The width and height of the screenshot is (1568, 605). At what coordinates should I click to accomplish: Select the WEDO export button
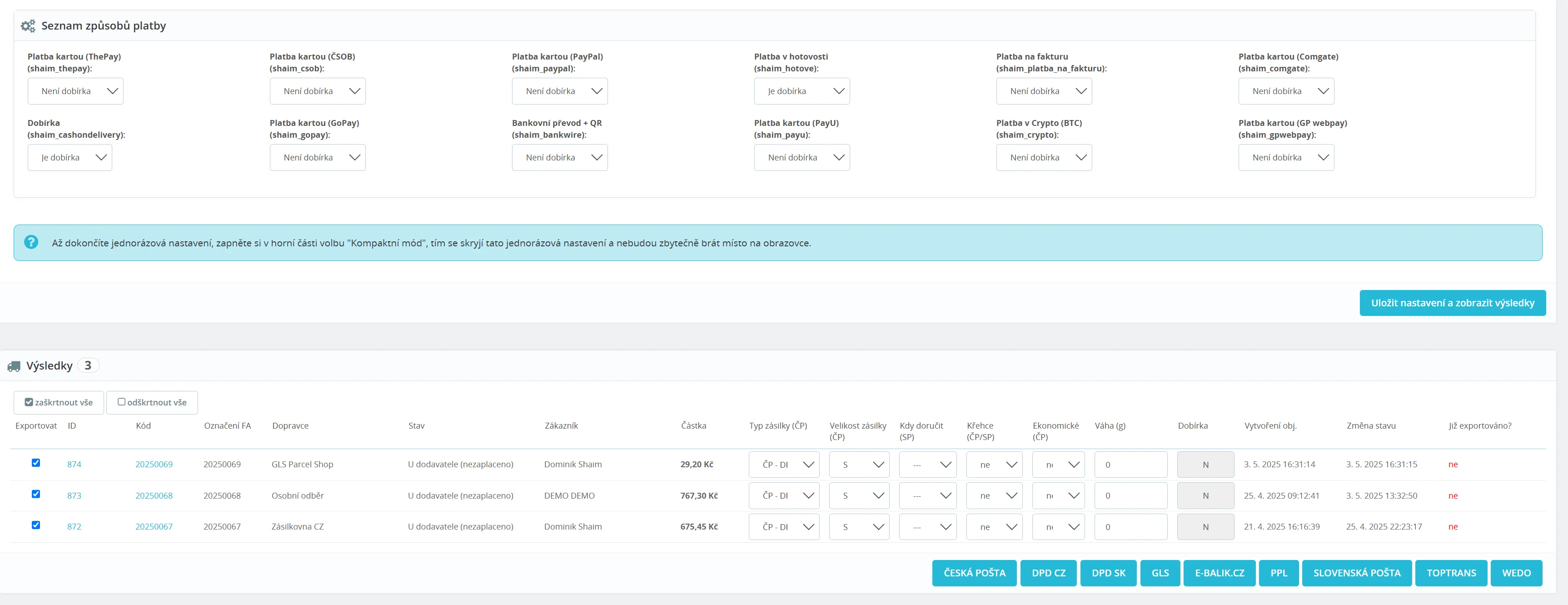(x=1516, y=573)
